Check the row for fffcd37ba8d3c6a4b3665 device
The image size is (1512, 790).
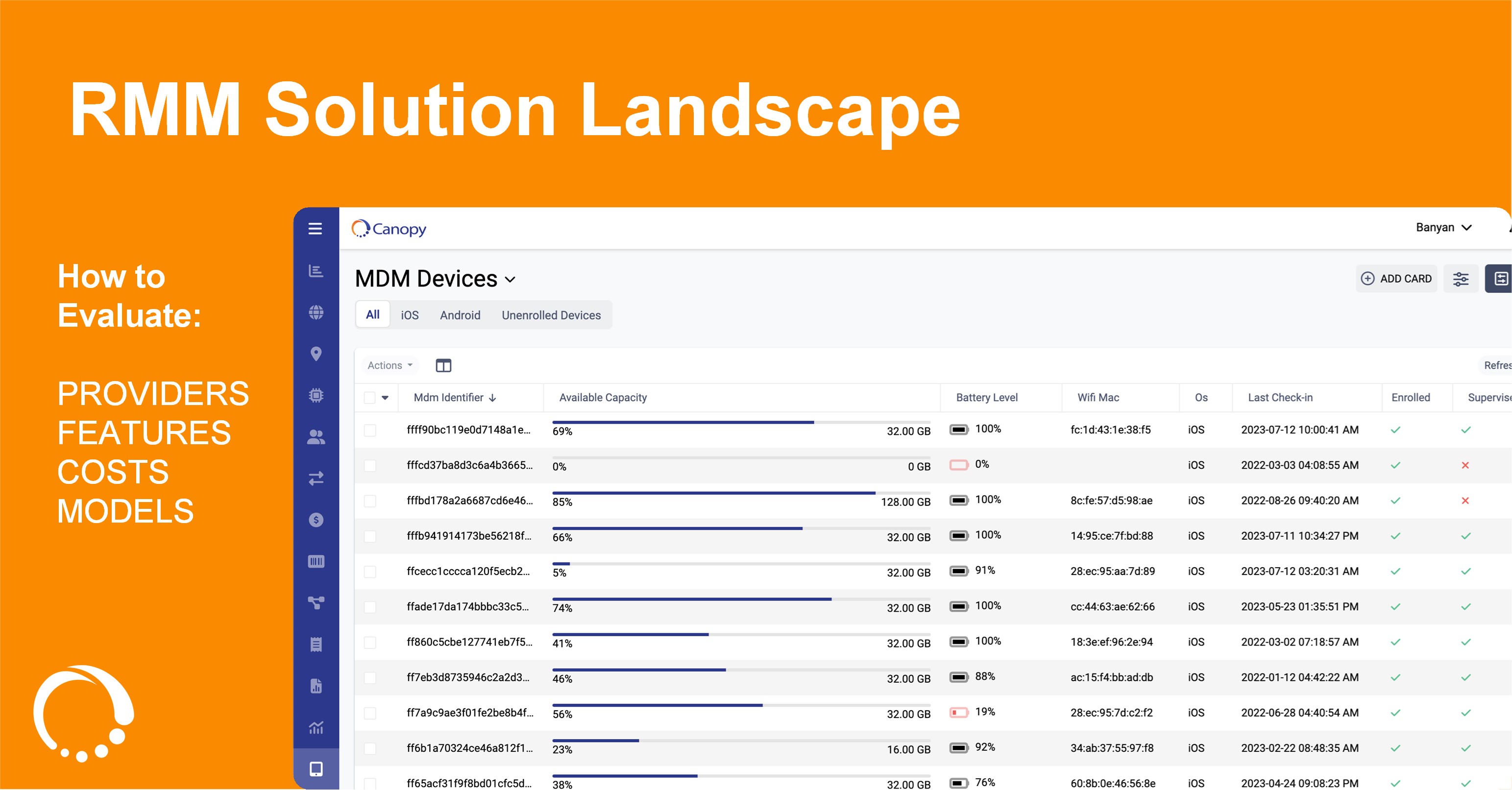pyautogui.click(x=370, y=465)
